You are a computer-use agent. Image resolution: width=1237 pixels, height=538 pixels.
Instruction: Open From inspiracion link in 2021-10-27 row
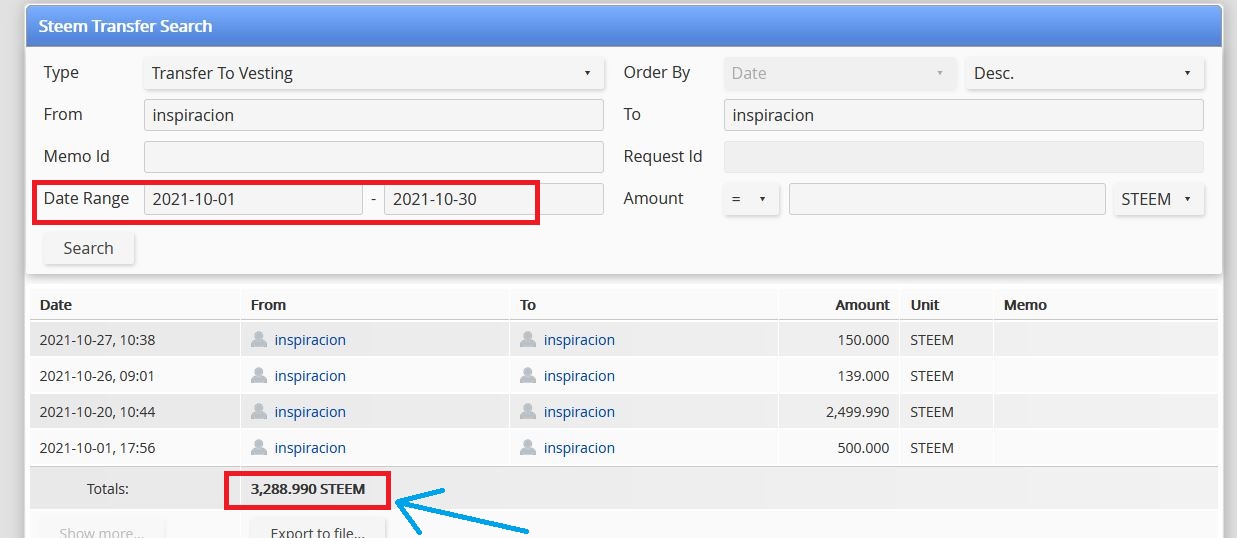310,340
